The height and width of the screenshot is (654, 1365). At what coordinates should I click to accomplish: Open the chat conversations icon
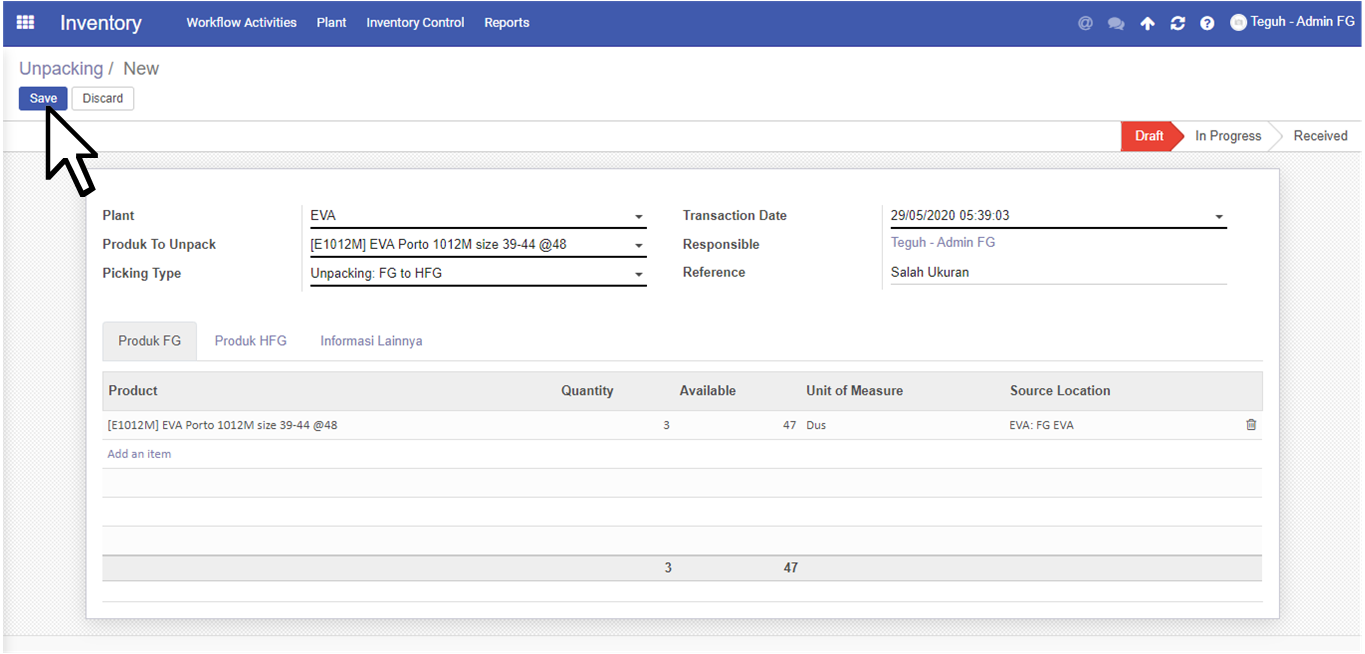point(1116,23)
